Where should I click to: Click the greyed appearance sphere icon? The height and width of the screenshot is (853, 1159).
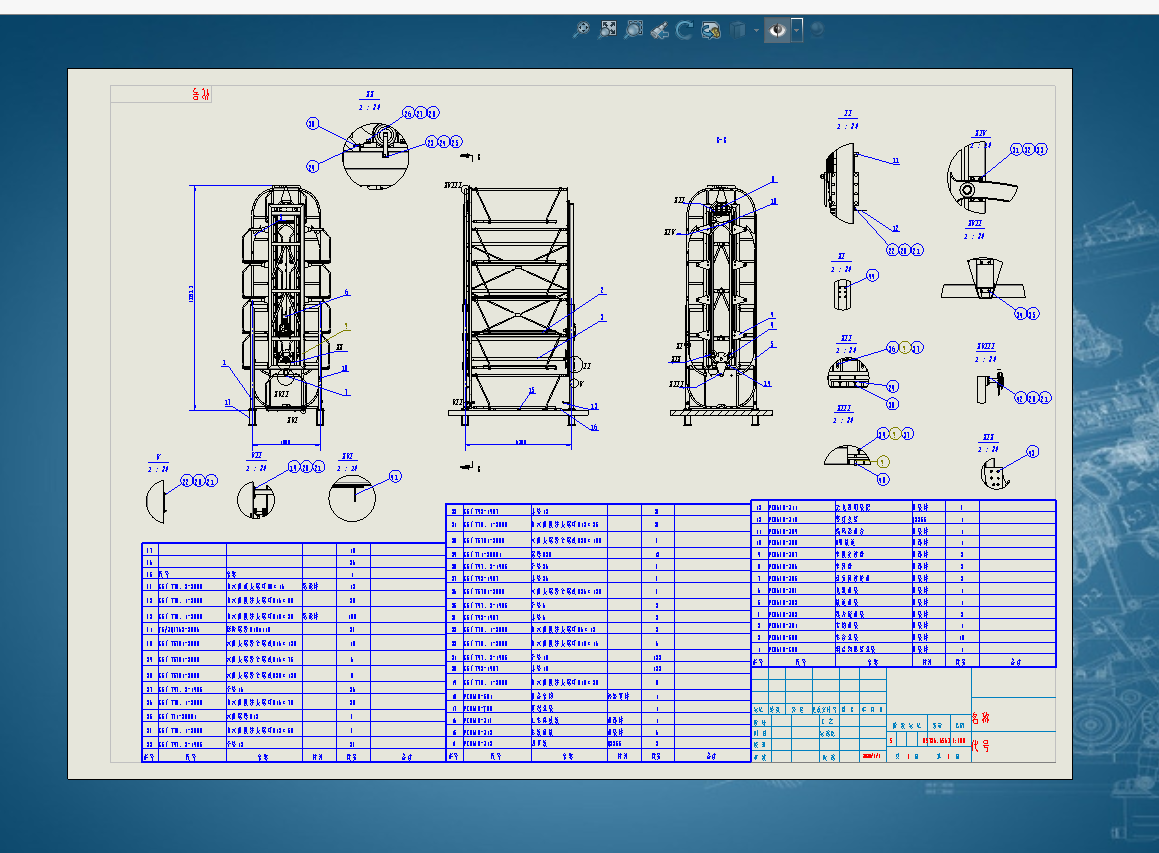tap(817, 30)
